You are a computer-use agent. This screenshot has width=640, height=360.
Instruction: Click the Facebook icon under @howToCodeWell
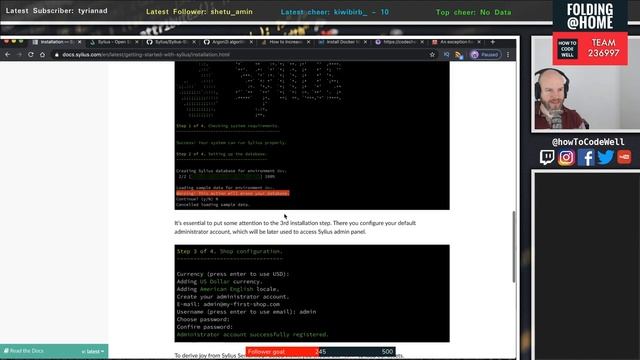click(586, 158)
